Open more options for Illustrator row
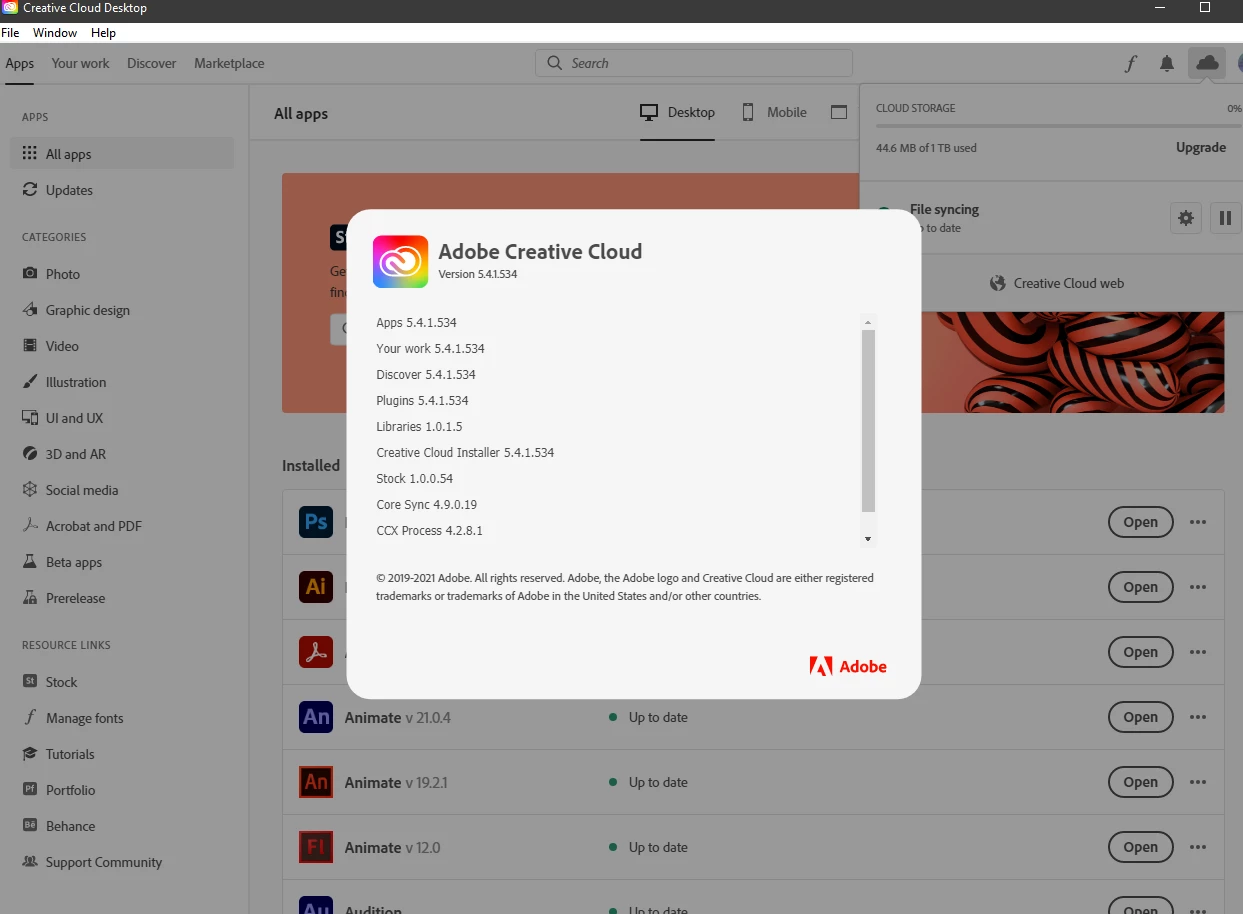1243x914 pixels. pyautogui.click(x=1197, y=587)
